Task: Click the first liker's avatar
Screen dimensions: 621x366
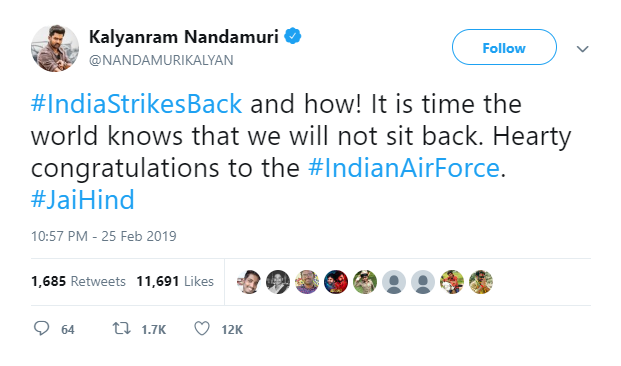Action: 249,282
